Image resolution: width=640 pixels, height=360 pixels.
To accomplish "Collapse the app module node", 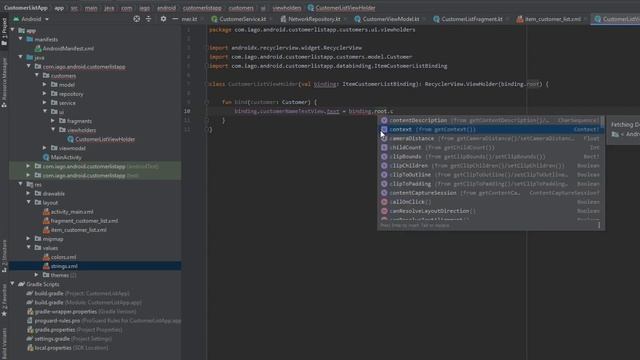I will pyautogui.click(x=13, y=30).
